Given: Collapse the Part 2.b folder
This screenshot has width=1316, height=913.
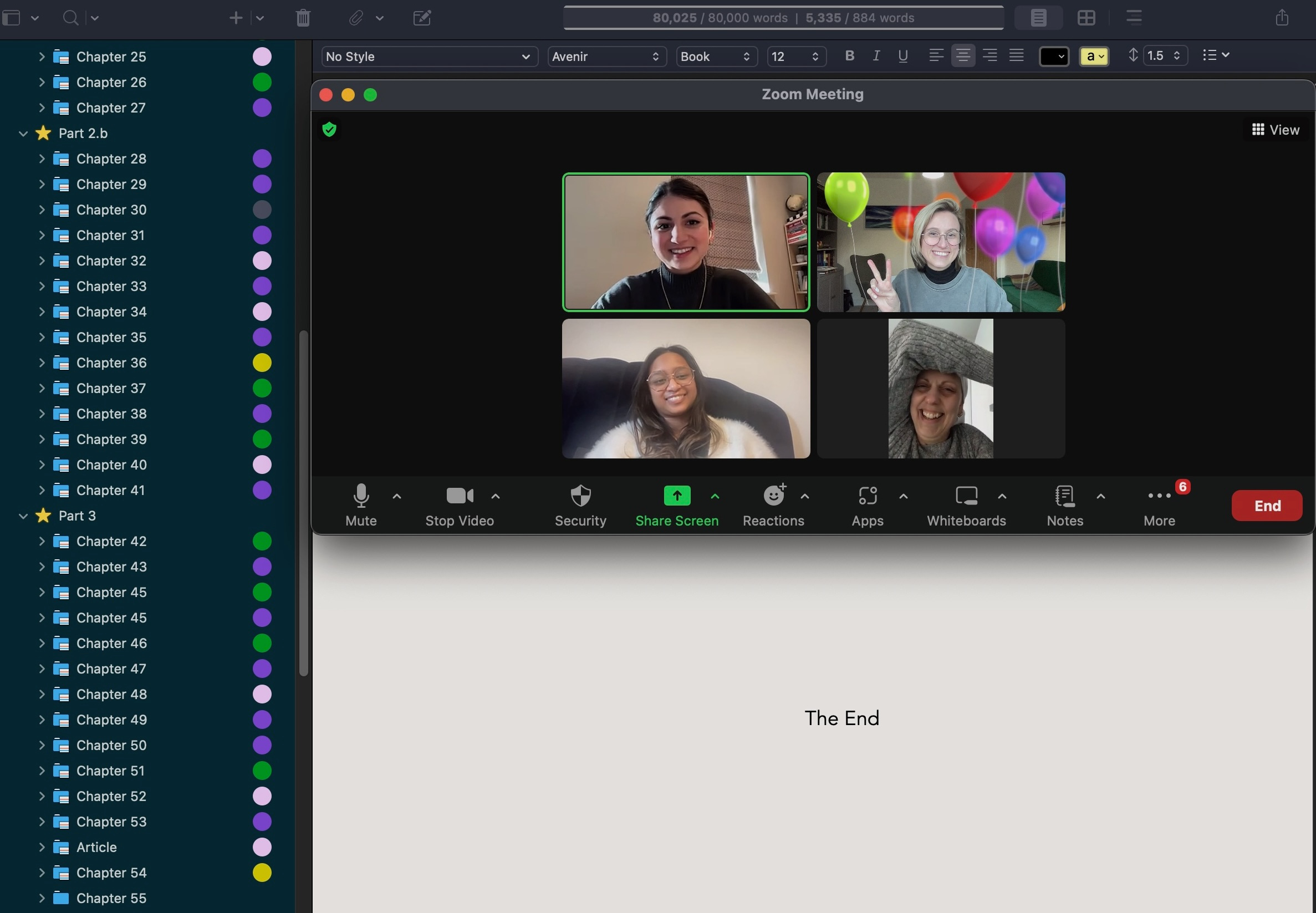Looking at the screenshot, I should pyautogui.click(x=23, y=133).
